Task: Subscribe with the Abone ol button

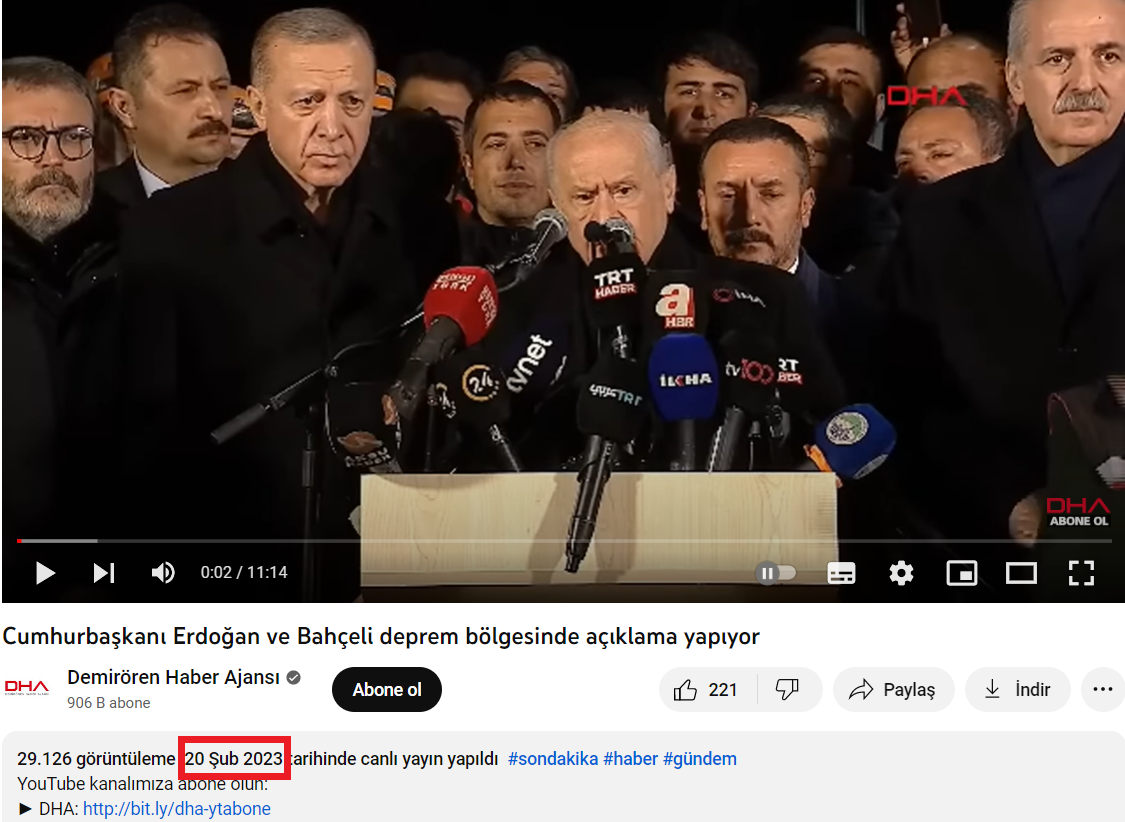Action: coord(386,690)
